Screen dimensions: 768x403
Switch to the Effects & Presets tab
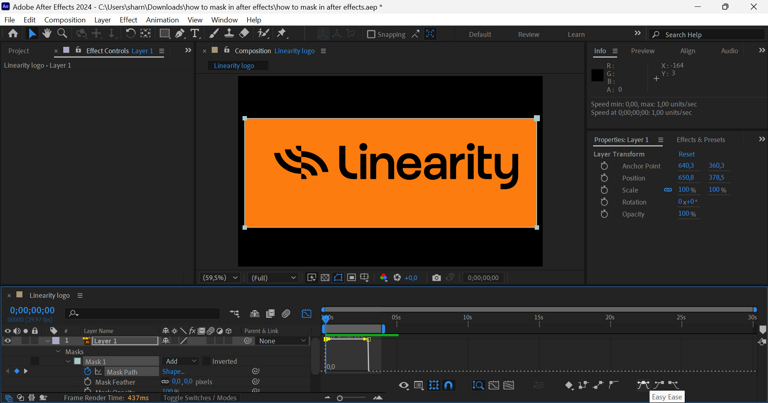coord(700,140)
